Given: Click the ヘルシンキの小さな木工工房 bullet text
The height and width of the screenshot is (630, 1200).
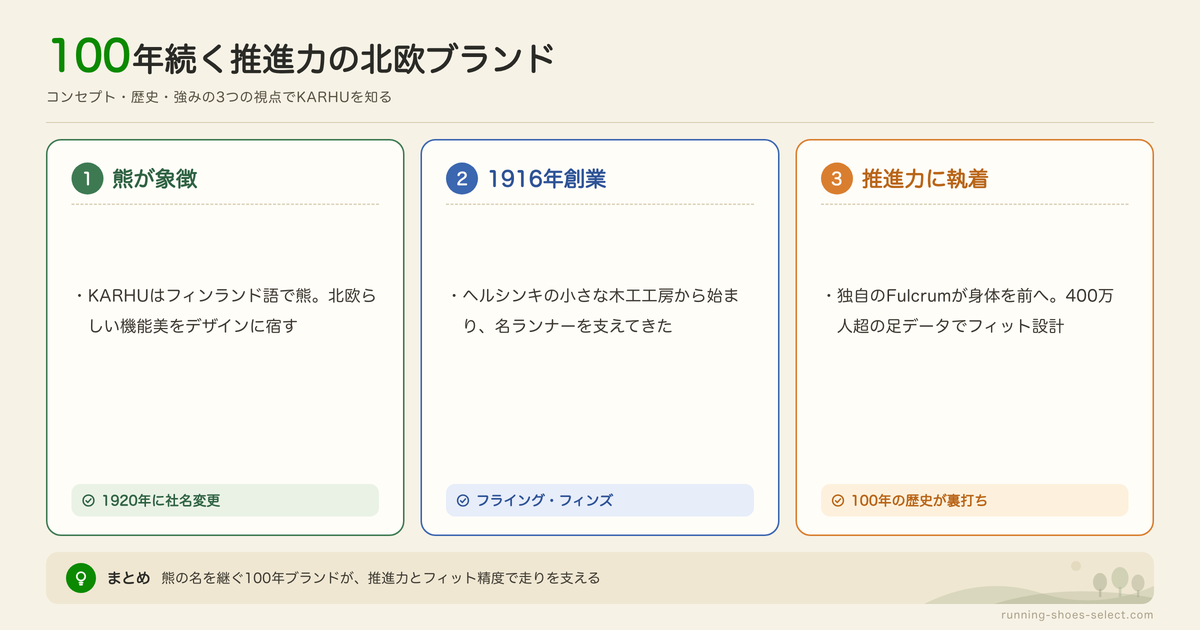Looking at the screenshot, I should [x=597, y=311].
